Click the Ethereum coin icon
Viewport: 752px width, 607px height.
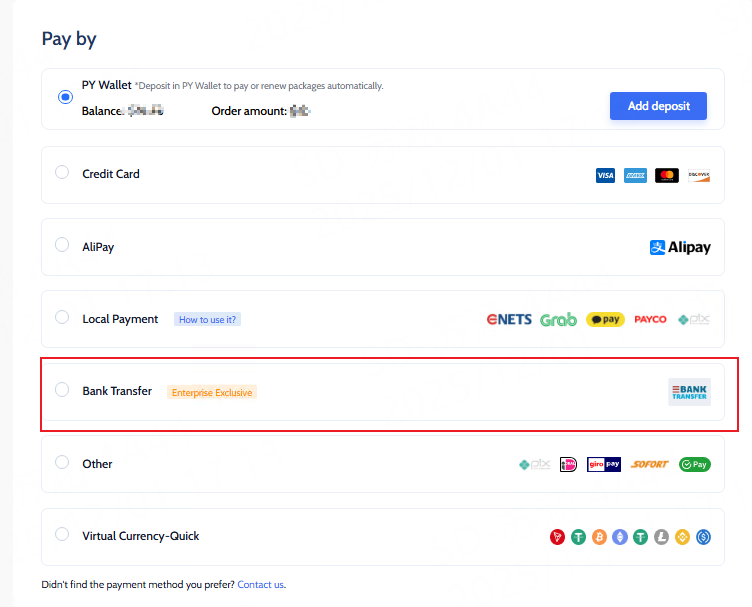pyautogui.click(x=620, y=537)
